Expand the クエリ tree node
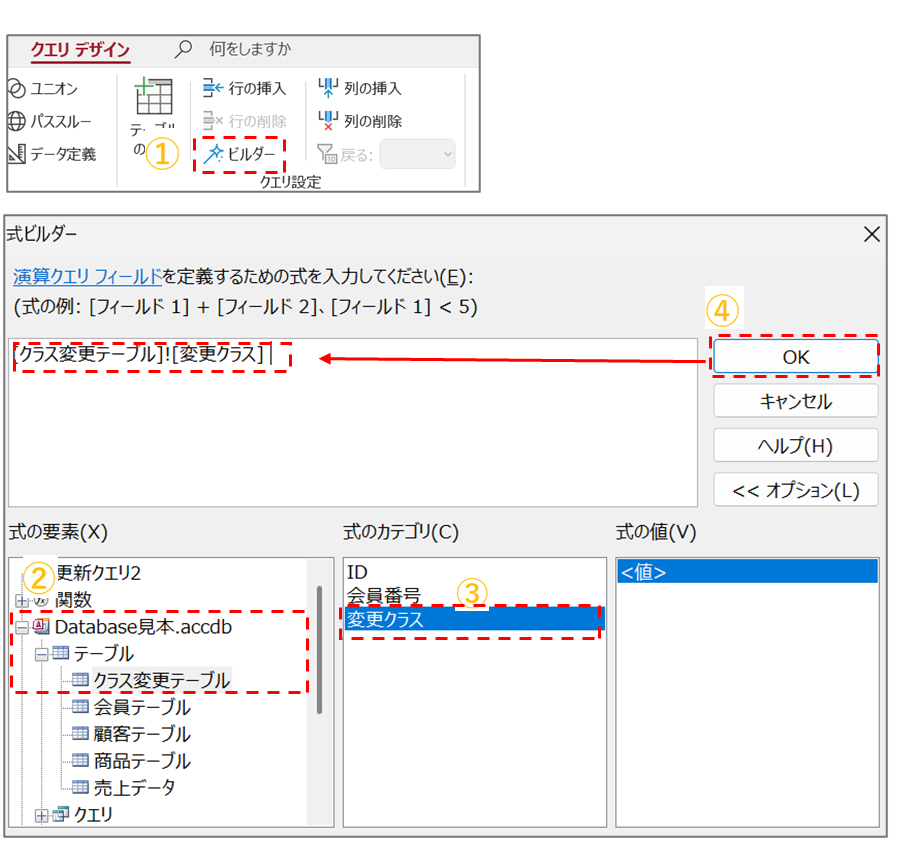The height and width of the screenshot is (865, 900). [x=42, y=815]
